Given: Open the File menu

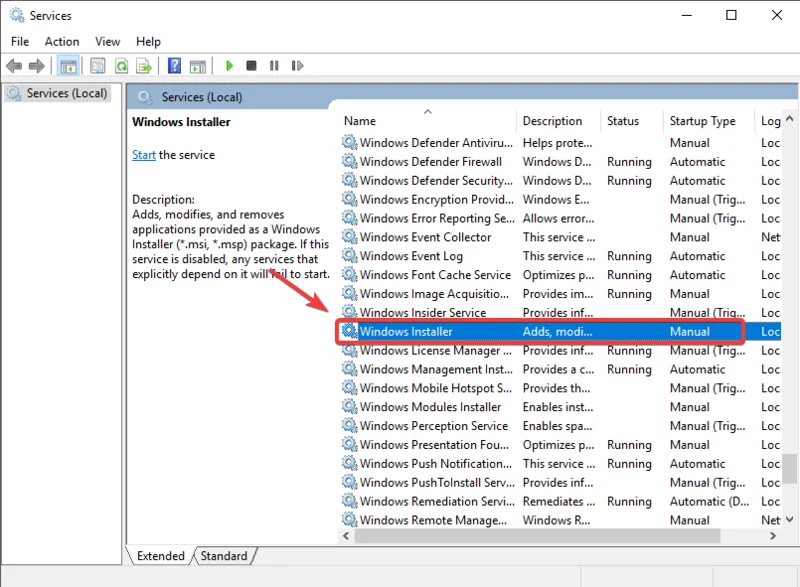Looking at the screenshot, I should pyautogui.click(x=20, y=41).
